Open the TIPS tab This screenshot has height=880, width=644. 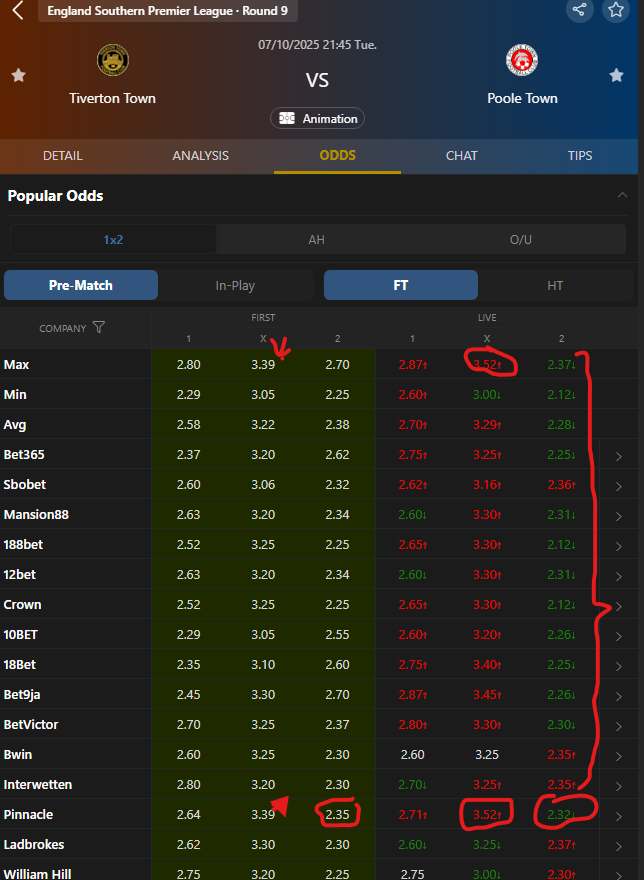coord(580,156)
